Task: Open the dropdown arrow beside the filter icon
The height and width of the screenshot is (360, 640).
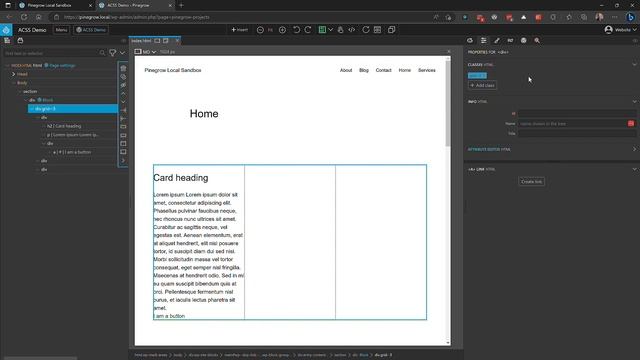Action: 122,53
